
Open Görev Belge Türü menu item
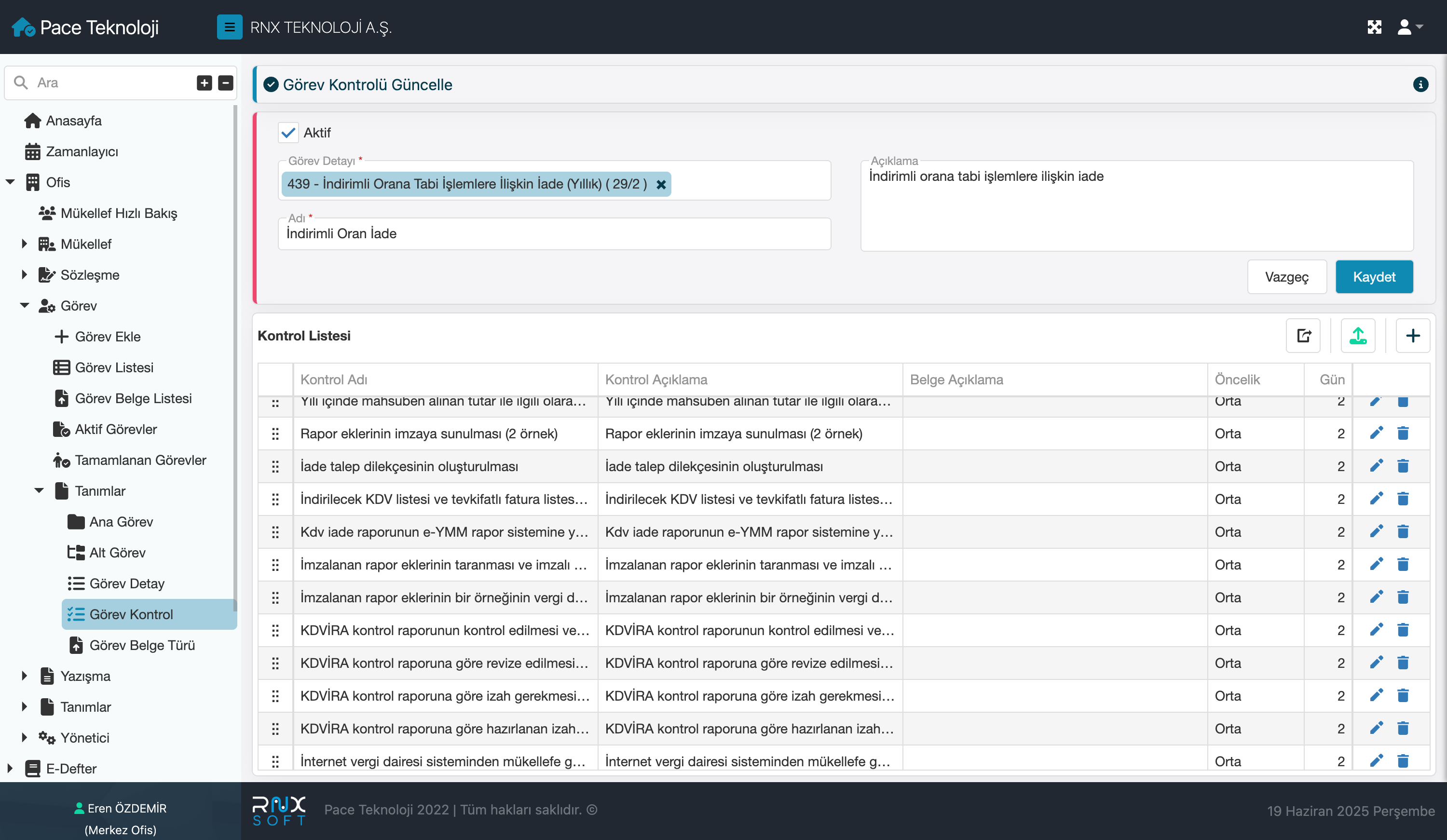coord(141,645)
